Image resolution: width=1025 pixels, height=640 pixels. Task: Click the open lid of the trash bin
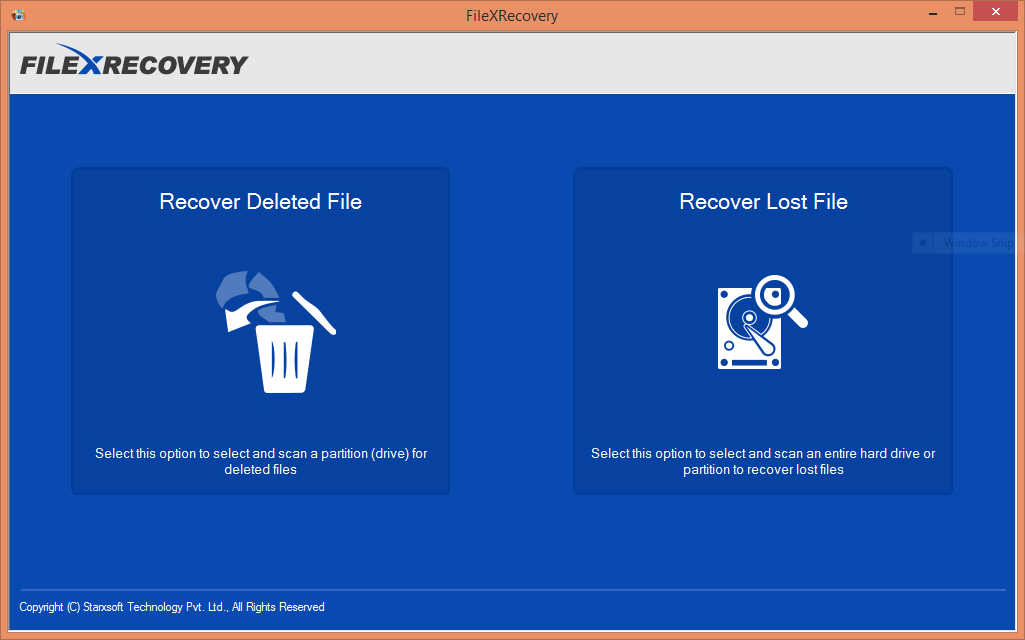click(x=314, y=312)
